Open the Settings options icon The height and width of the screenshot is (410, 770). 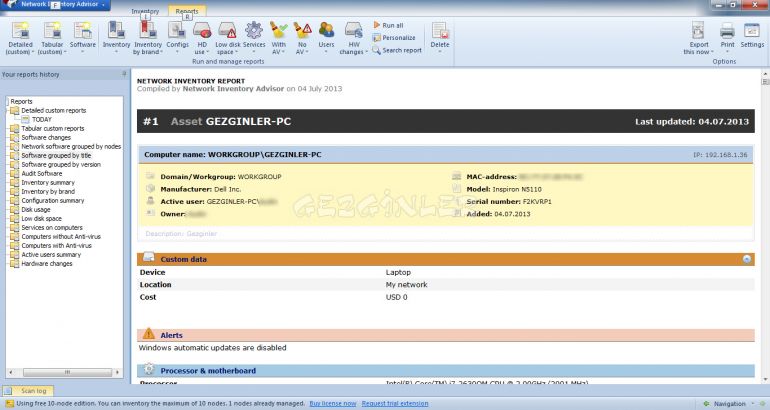click(752, 30)
